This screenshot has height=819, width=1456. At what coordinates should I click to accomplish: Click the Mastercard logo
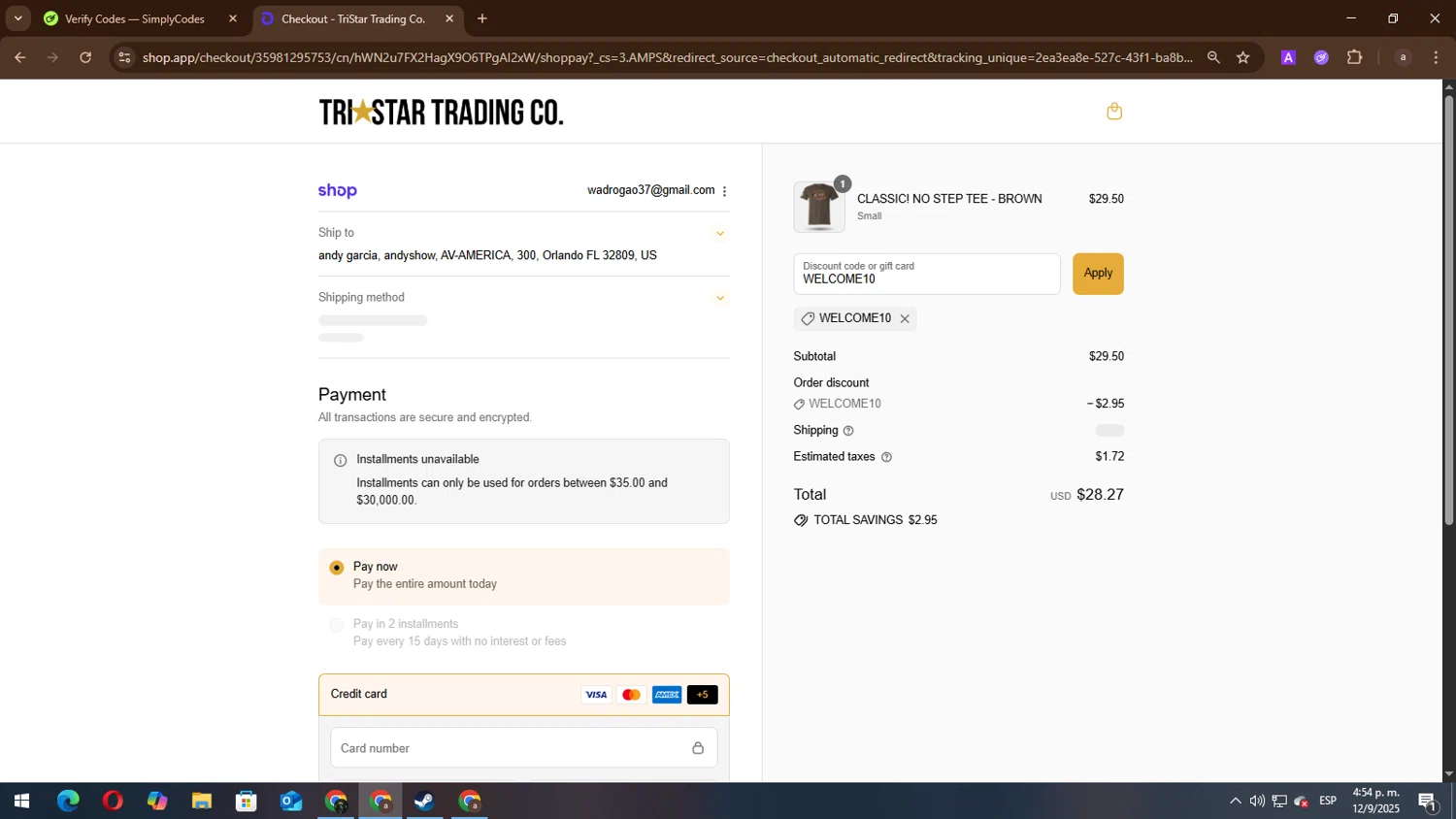pos(631,695)
